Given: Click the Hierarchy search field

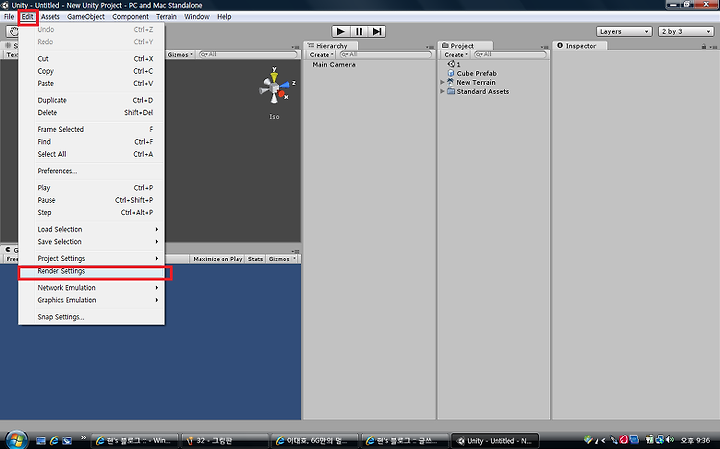Looking at the screenshot, I should [x=386, y=55].
